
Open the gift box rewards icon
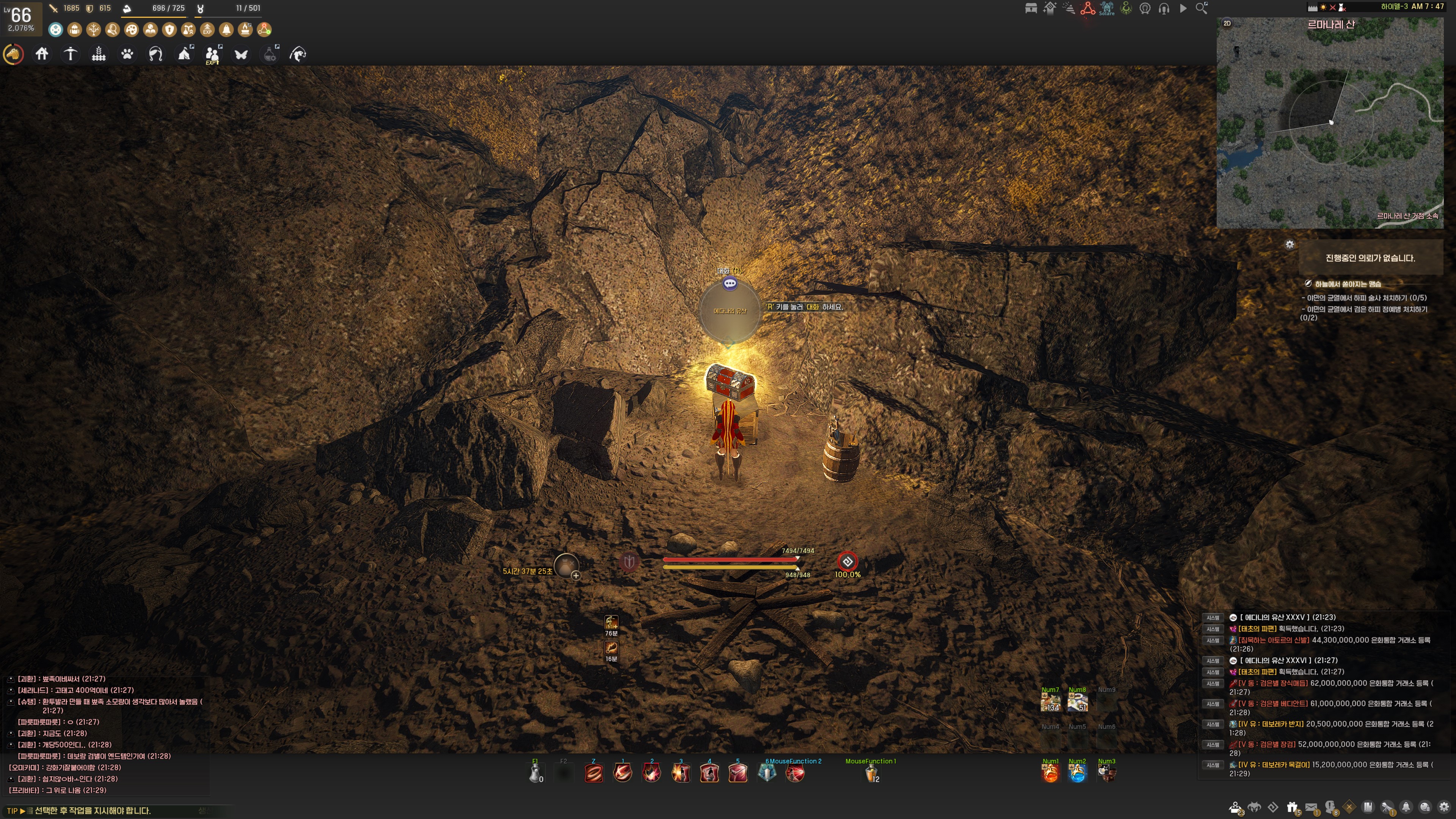(x=1292, y=807)
